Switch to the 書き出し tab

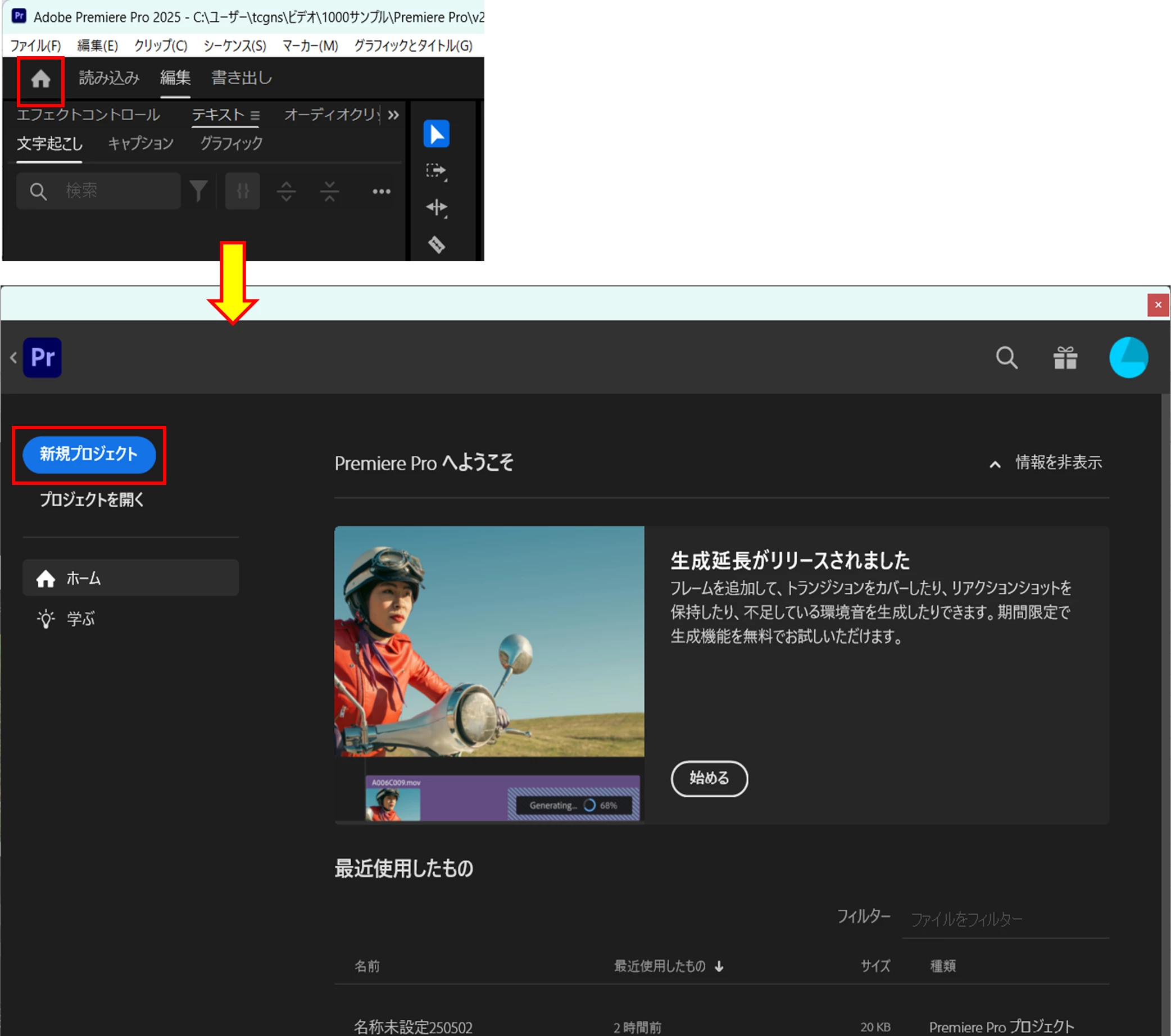(241, 78)
